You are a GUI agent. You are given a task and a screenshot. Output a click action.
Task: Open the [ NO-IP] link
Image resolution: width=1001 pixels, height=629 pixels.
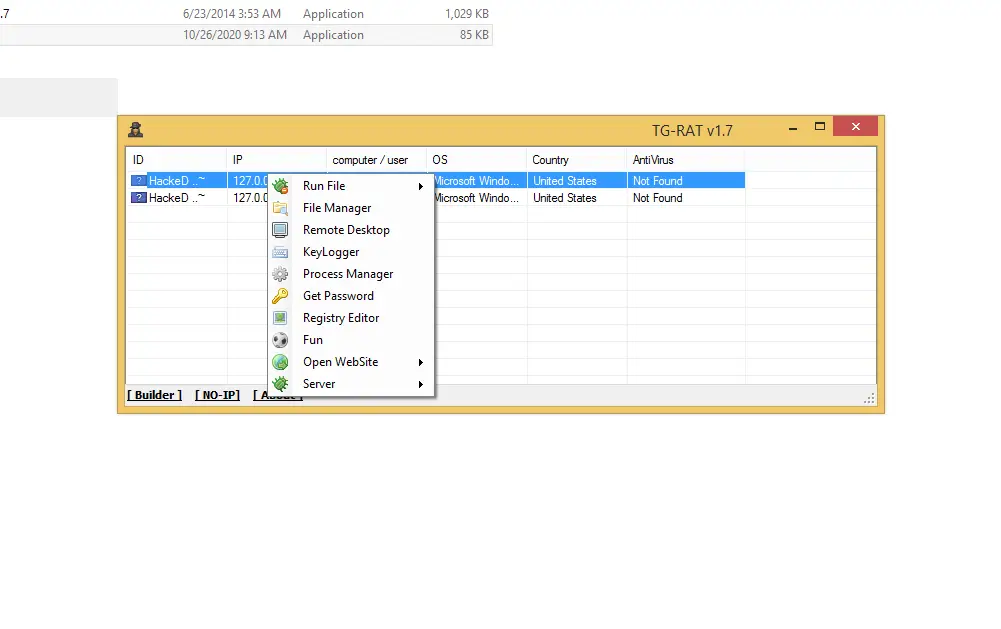tap(217, 395)
